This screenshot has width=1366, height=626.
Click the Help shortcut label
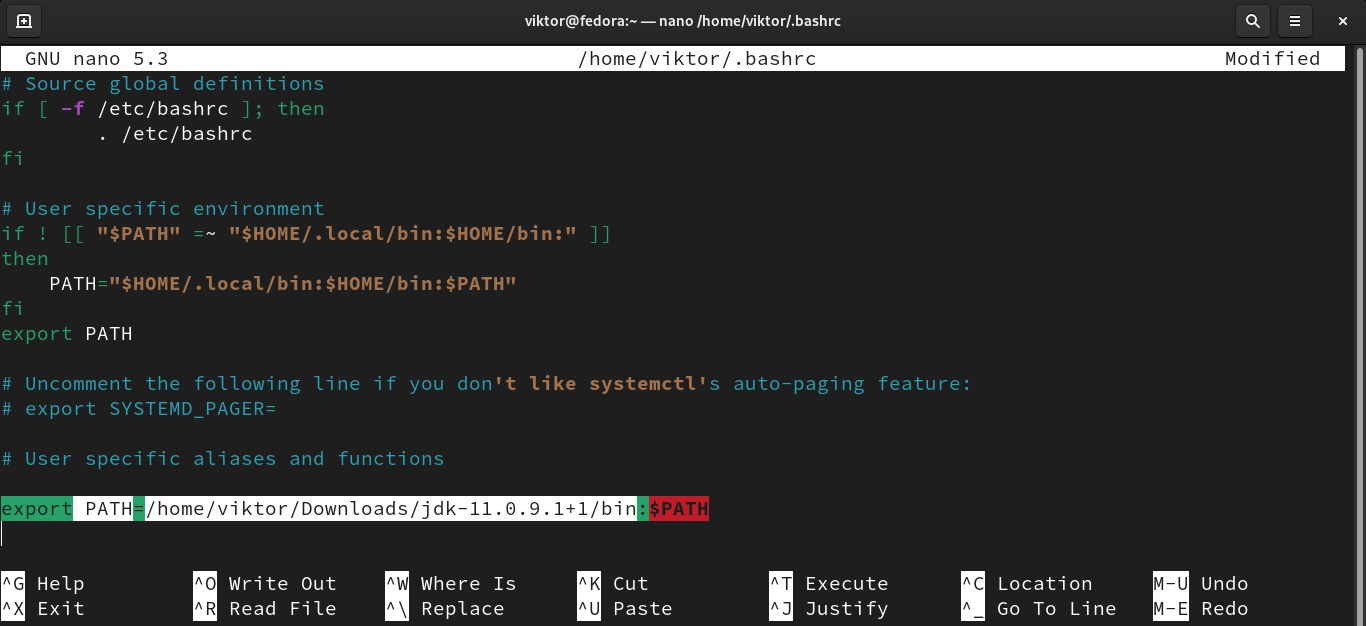(x=60, y=584)
